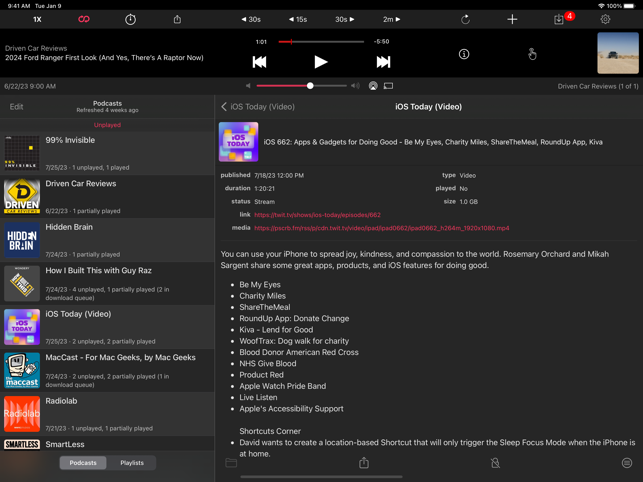Screen dimensions: 643x482
Task: Add a podcast with the plus icon
Action: (x=512, y=19)
